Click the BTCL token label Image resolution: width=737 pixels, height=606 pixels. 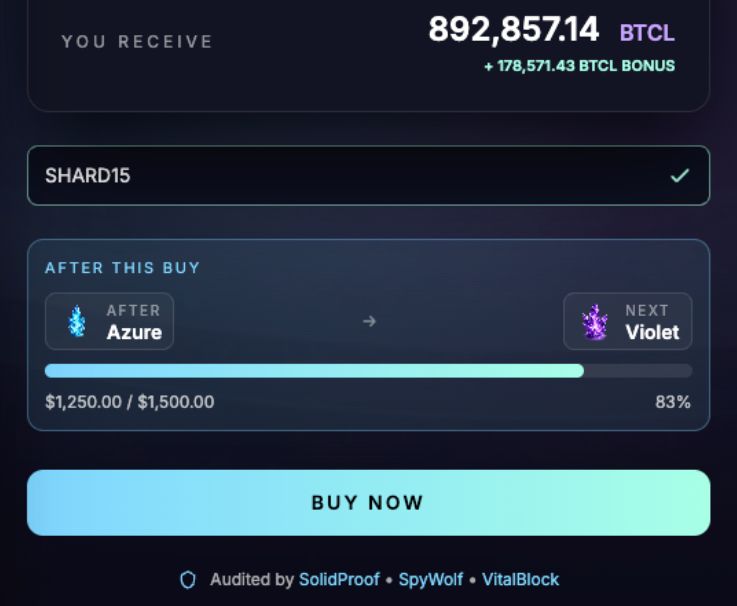click(x=647, y=33)
